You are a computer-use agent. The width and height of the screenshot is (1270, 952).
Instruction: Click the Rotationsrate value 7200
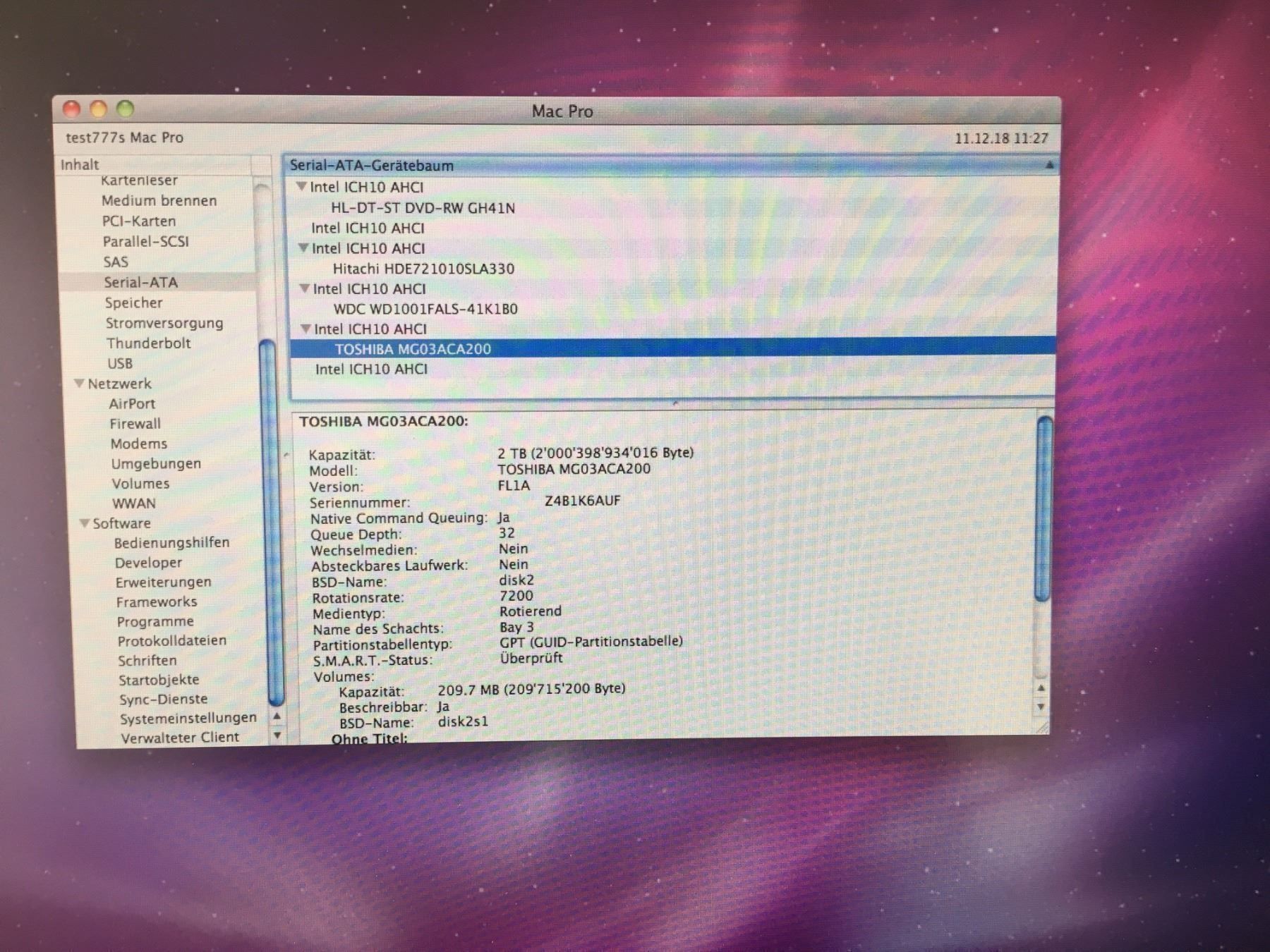[516, 596]
